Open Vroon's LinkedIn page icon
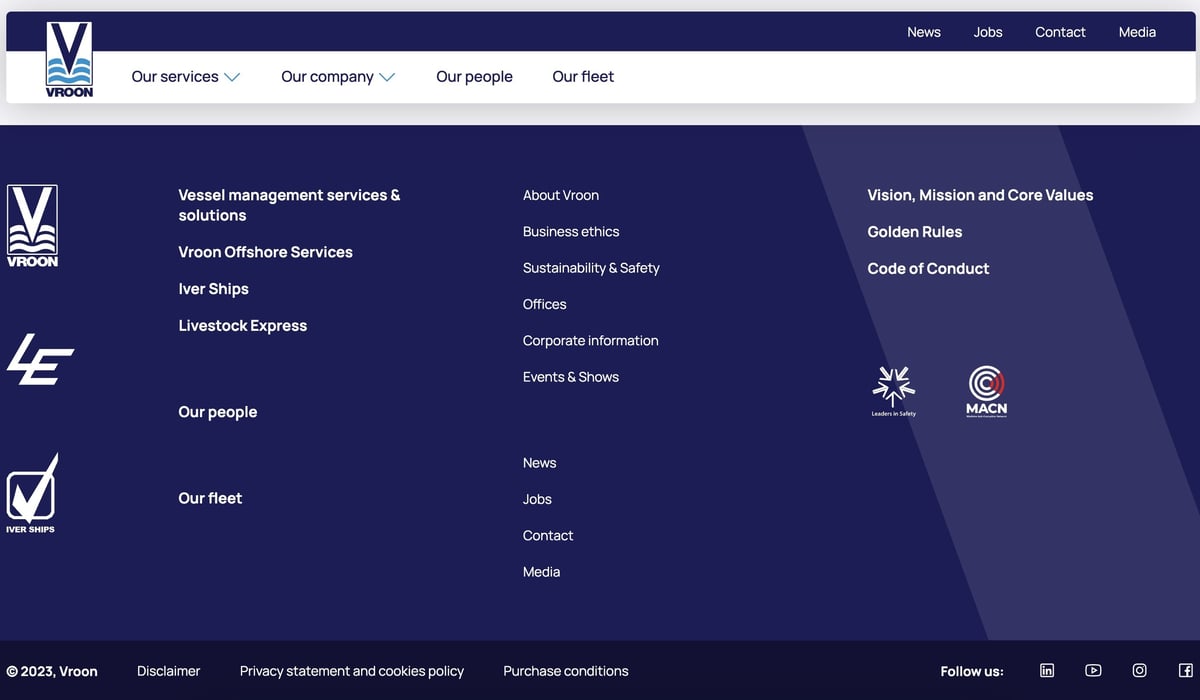The height and width of the screenshot is (700, 1200). [1047, 670]
